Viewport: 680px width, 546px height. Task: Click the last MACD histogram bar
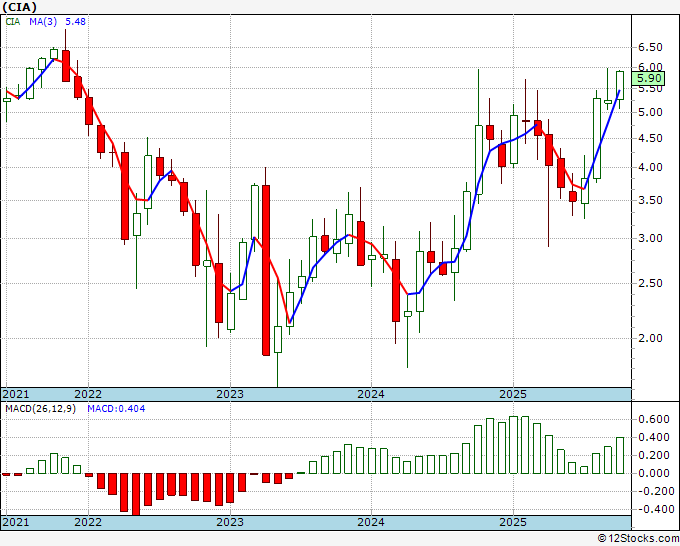click(620, 455)
